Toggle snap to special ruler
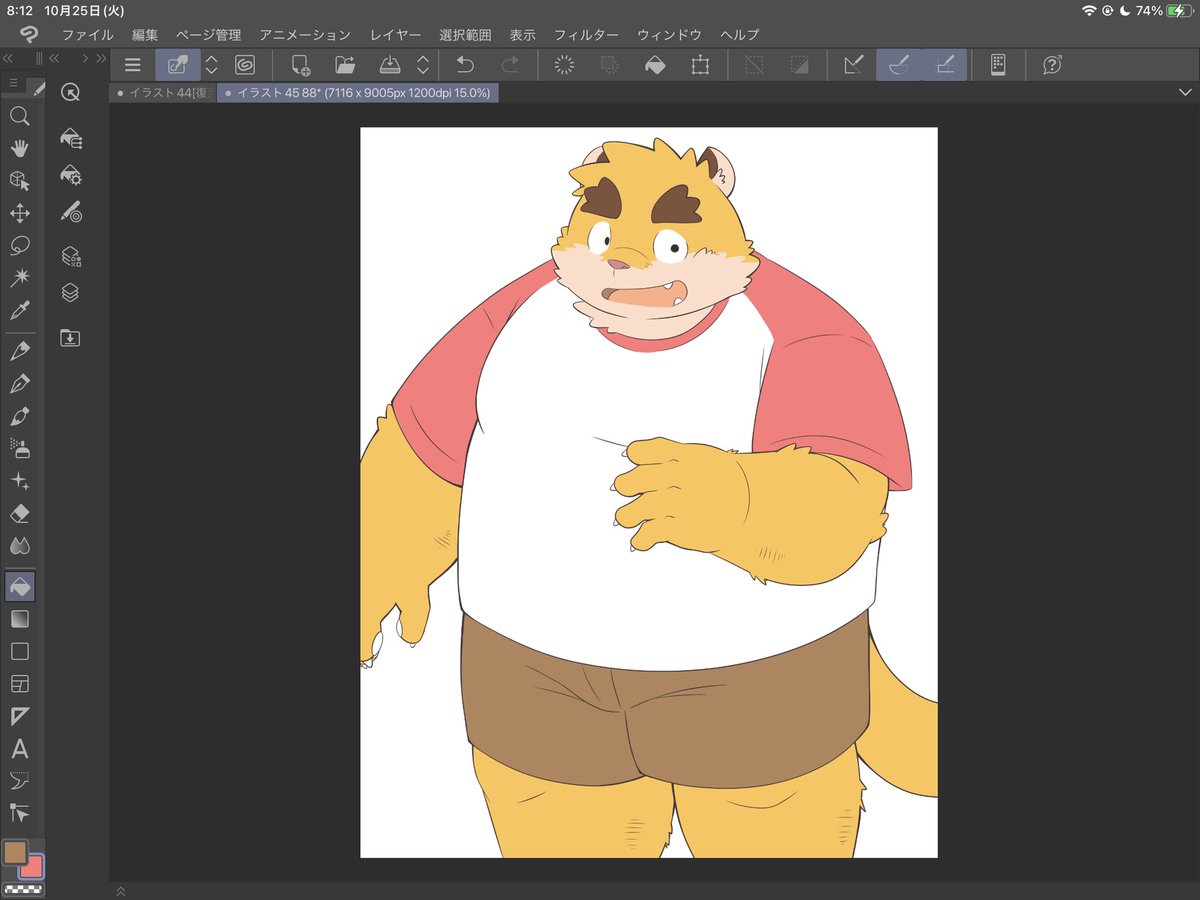1200x900 pixels. tap(899, 65)
